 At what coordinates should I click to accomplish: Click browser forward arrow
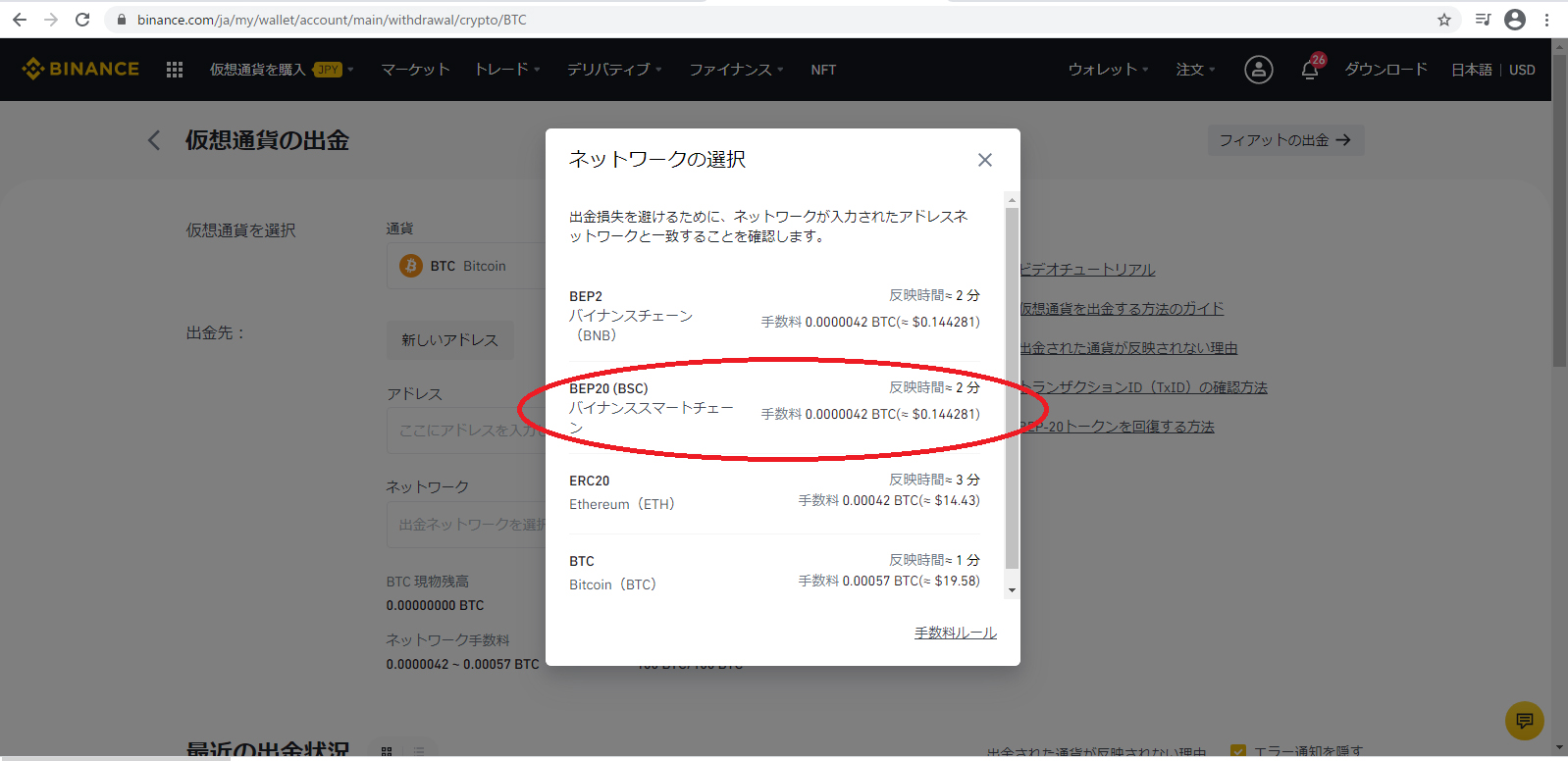(x=51, y=20)
